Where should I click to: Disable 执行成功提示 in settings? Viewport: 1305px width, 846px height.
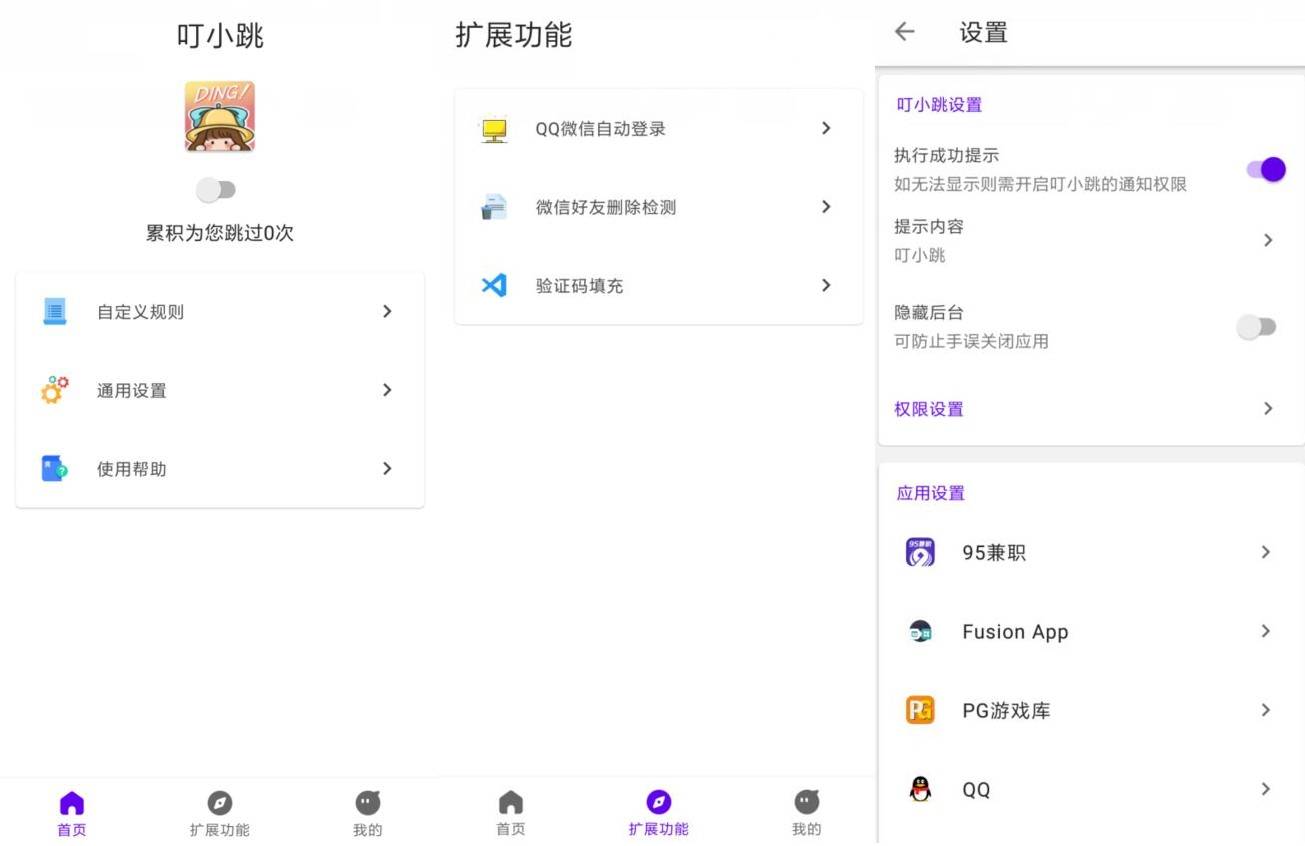click(1266, 169)
